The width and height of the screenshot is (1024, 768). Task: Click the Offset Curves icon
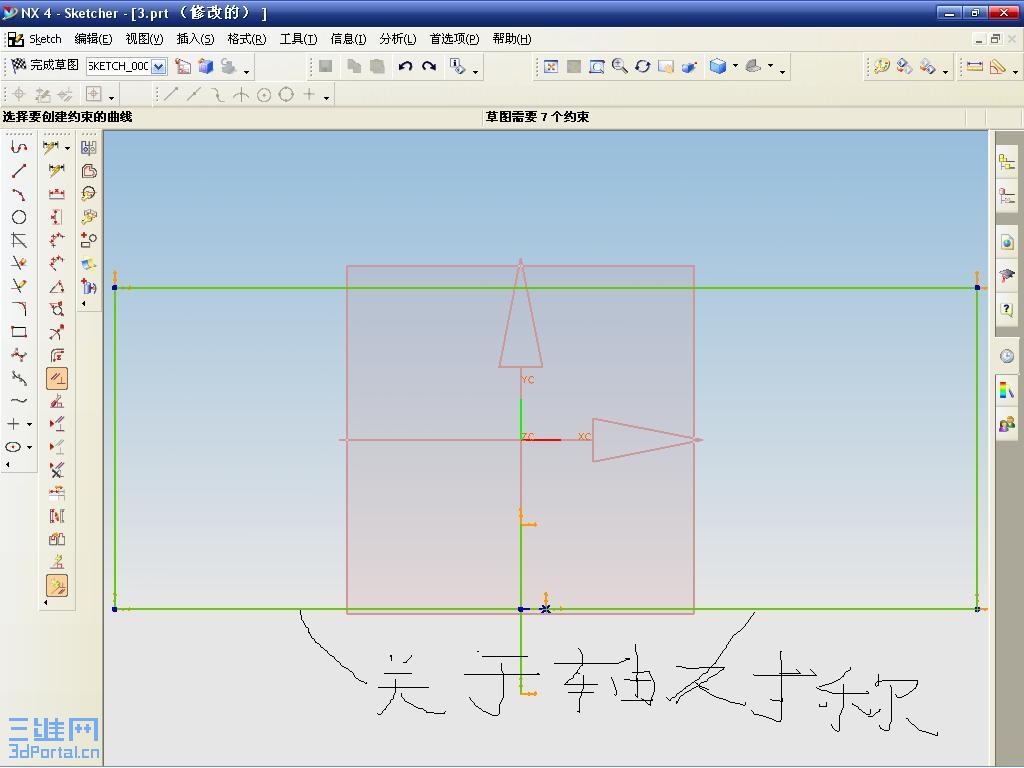[89, 171]
